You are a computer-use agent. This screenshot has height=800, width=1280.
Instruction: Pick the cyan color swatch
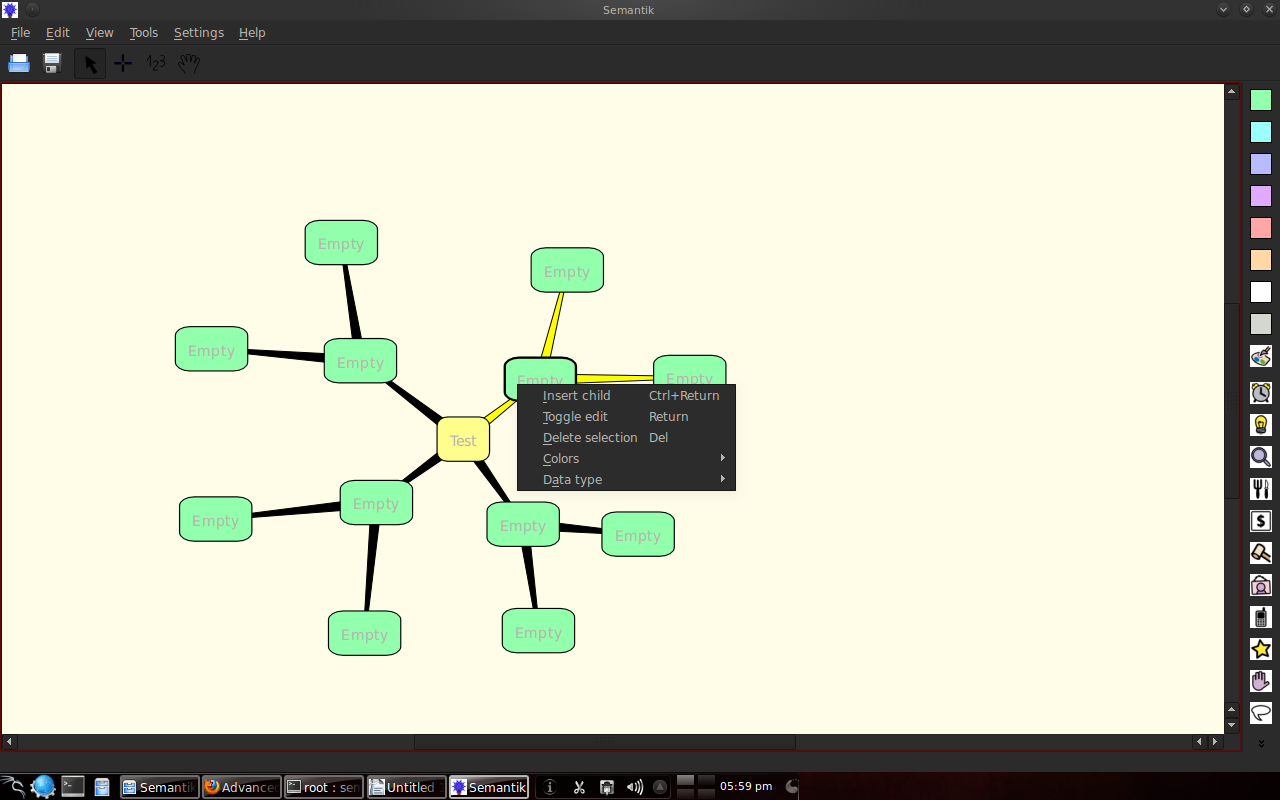click(1261, 132)
